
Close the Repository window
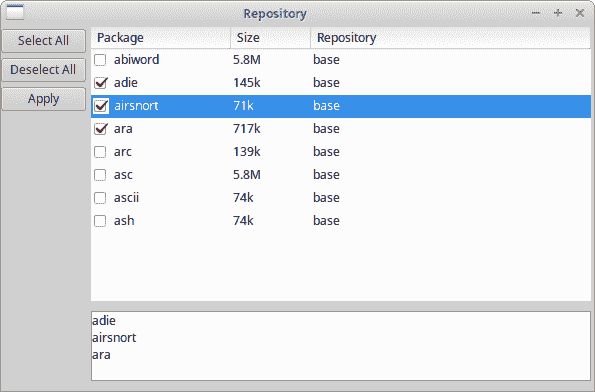pos(580,13)
